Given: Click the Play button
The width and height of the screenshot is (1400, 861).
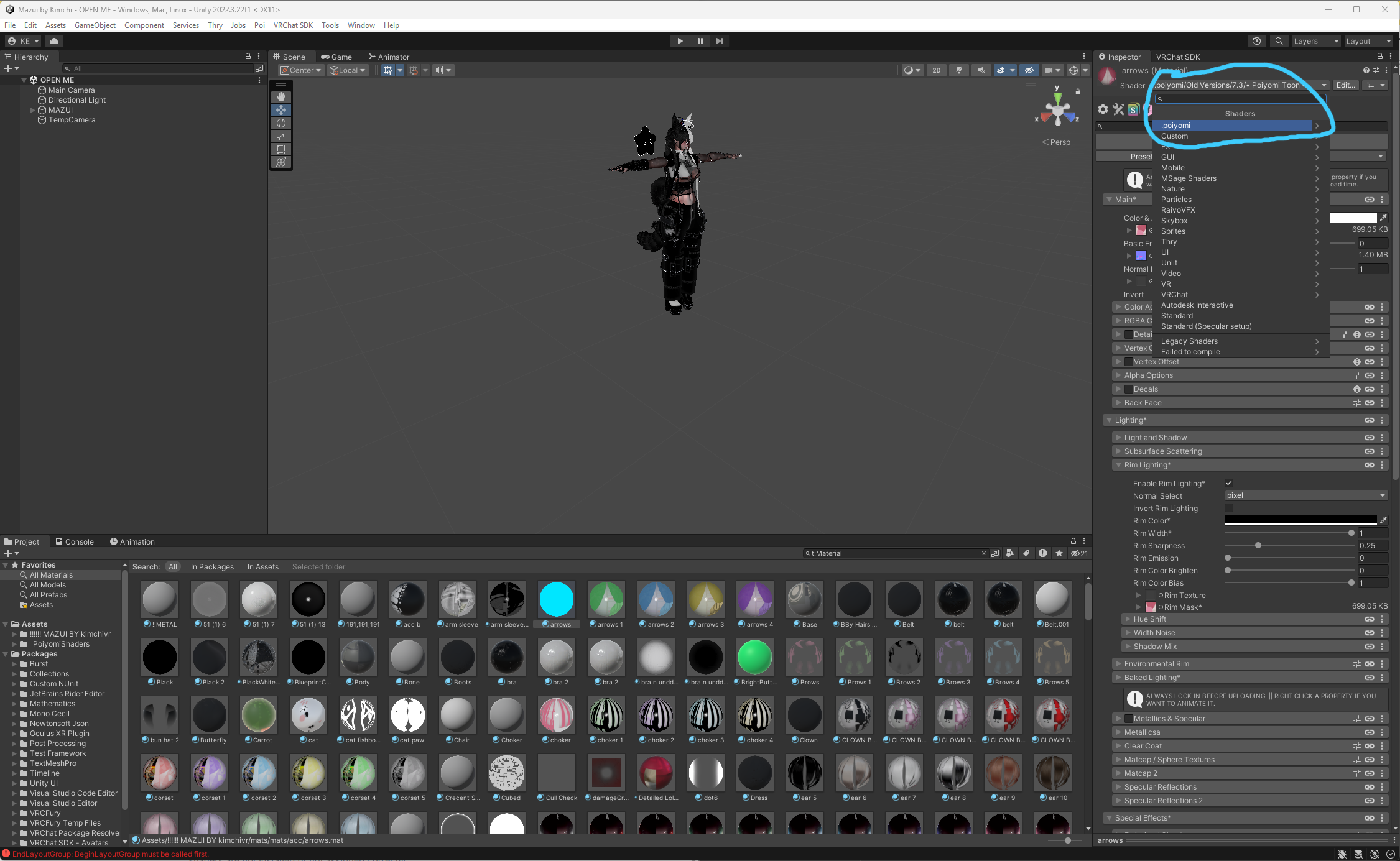Looking at the screenshot, I should [x=680, y=41].
